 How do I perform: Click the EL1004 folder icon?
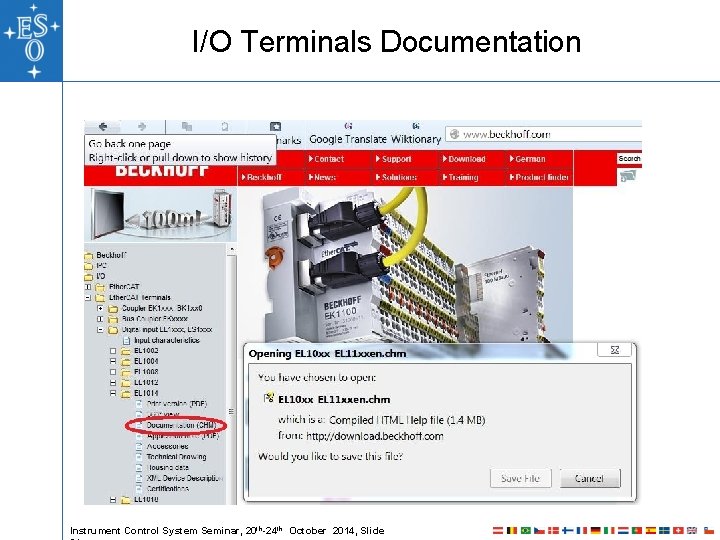(126, 361)
